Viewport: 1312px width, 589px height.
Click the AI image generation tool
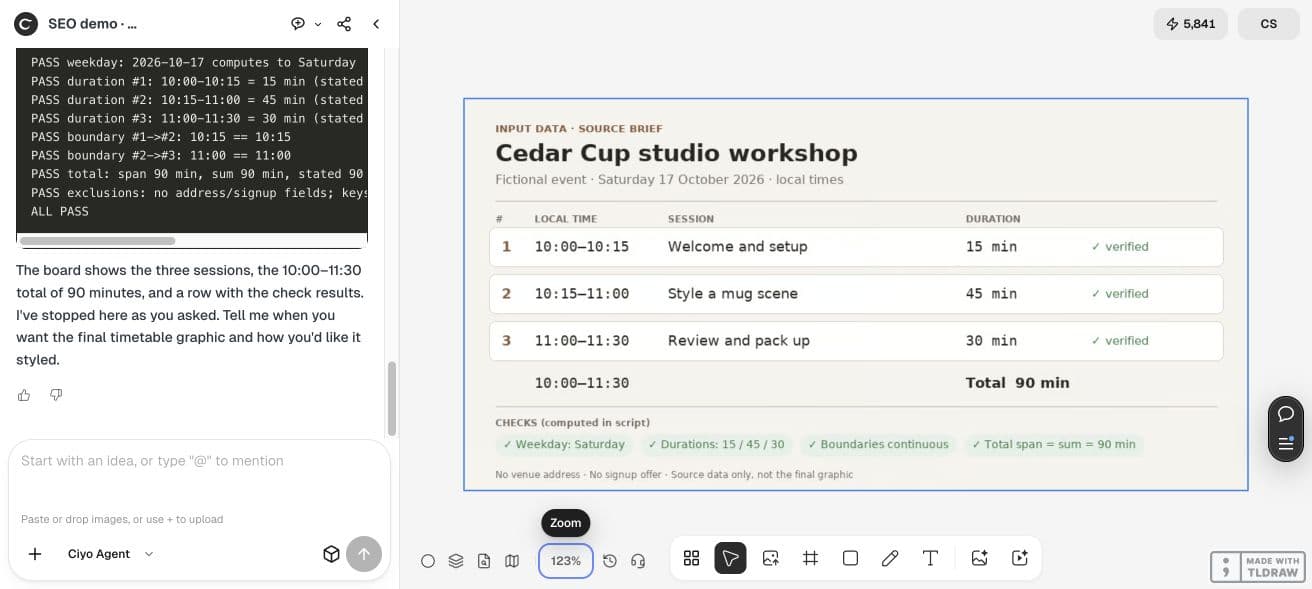tap(979, 558)
